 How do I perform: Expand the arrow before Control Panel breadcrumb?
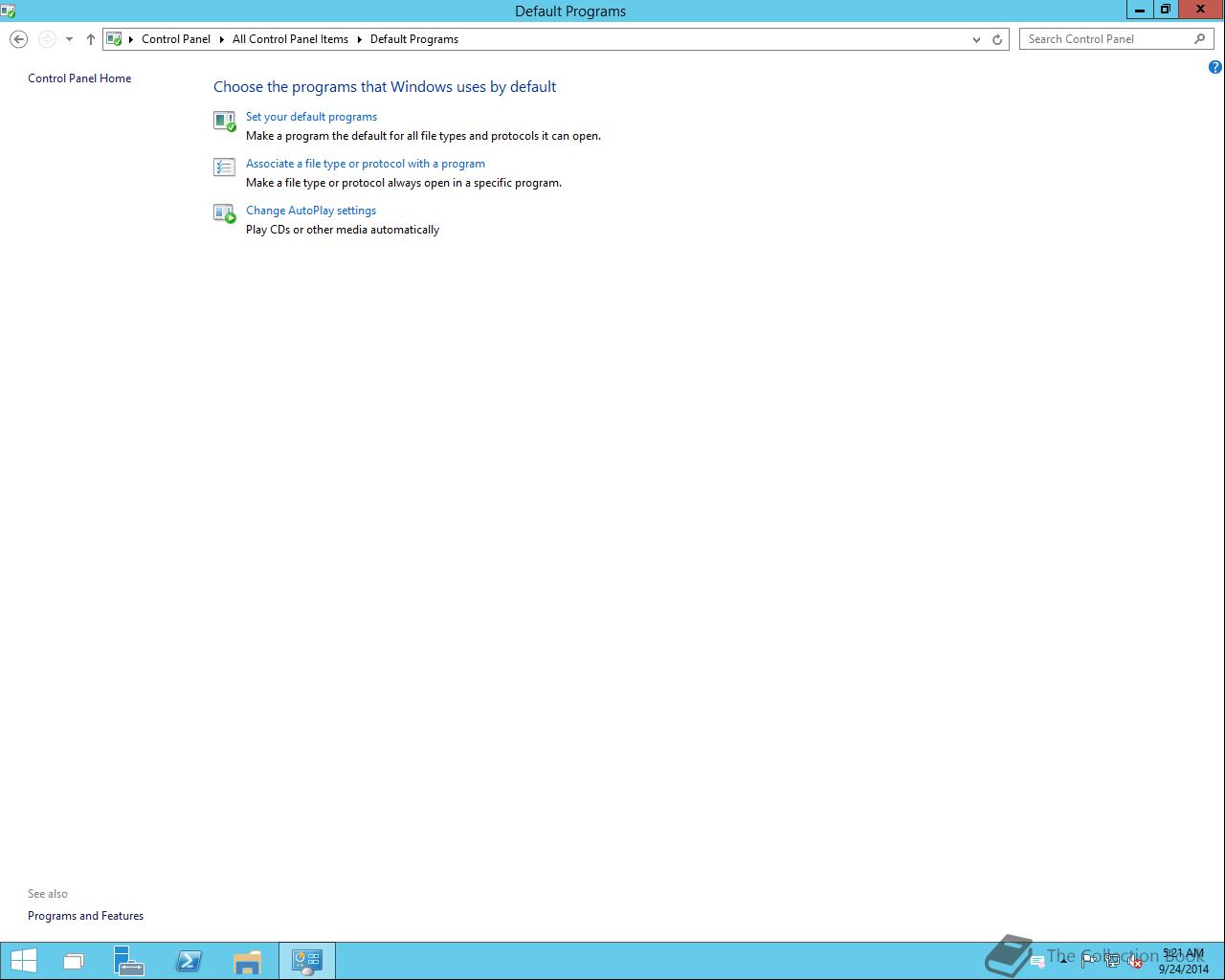(x=131, y=39)
